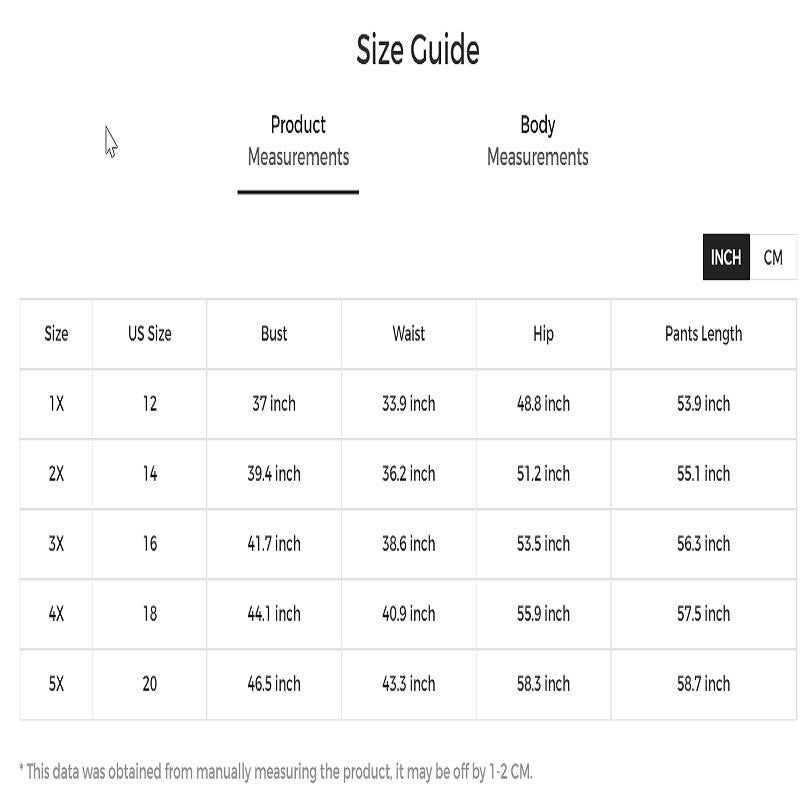The height and width of the screenshot is (800, 800).
Task: Click the Size Guide heading
Action: 418,50
